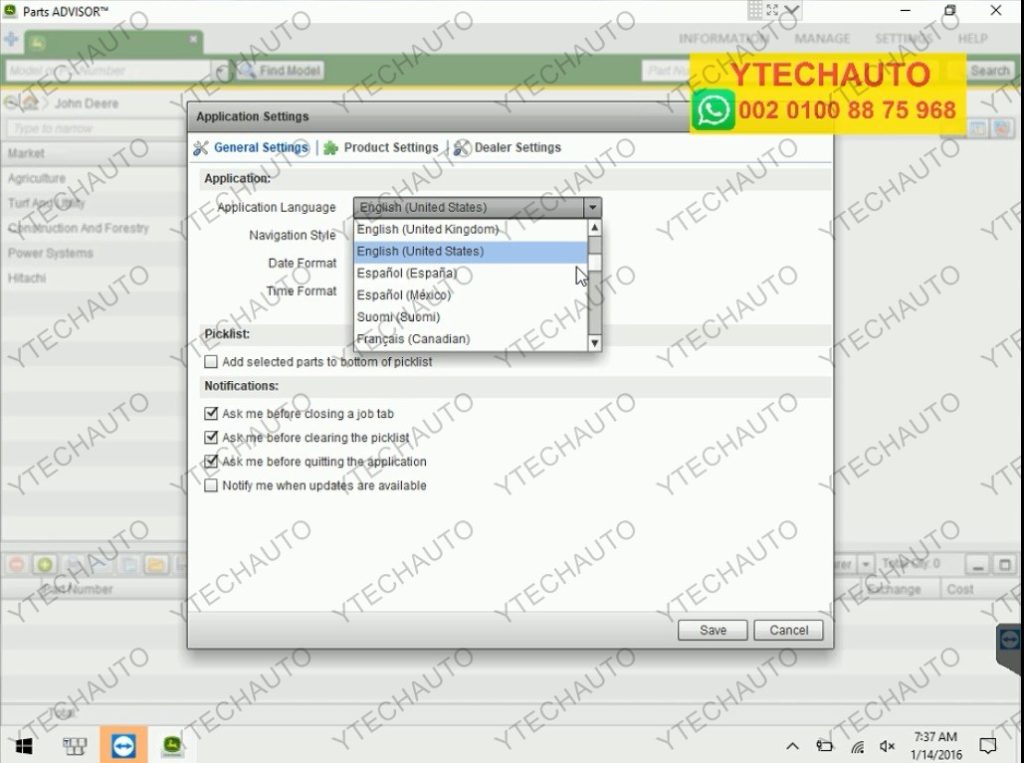Open John Deere Parts ADVISOR taskbar icon

click(172, 745)
